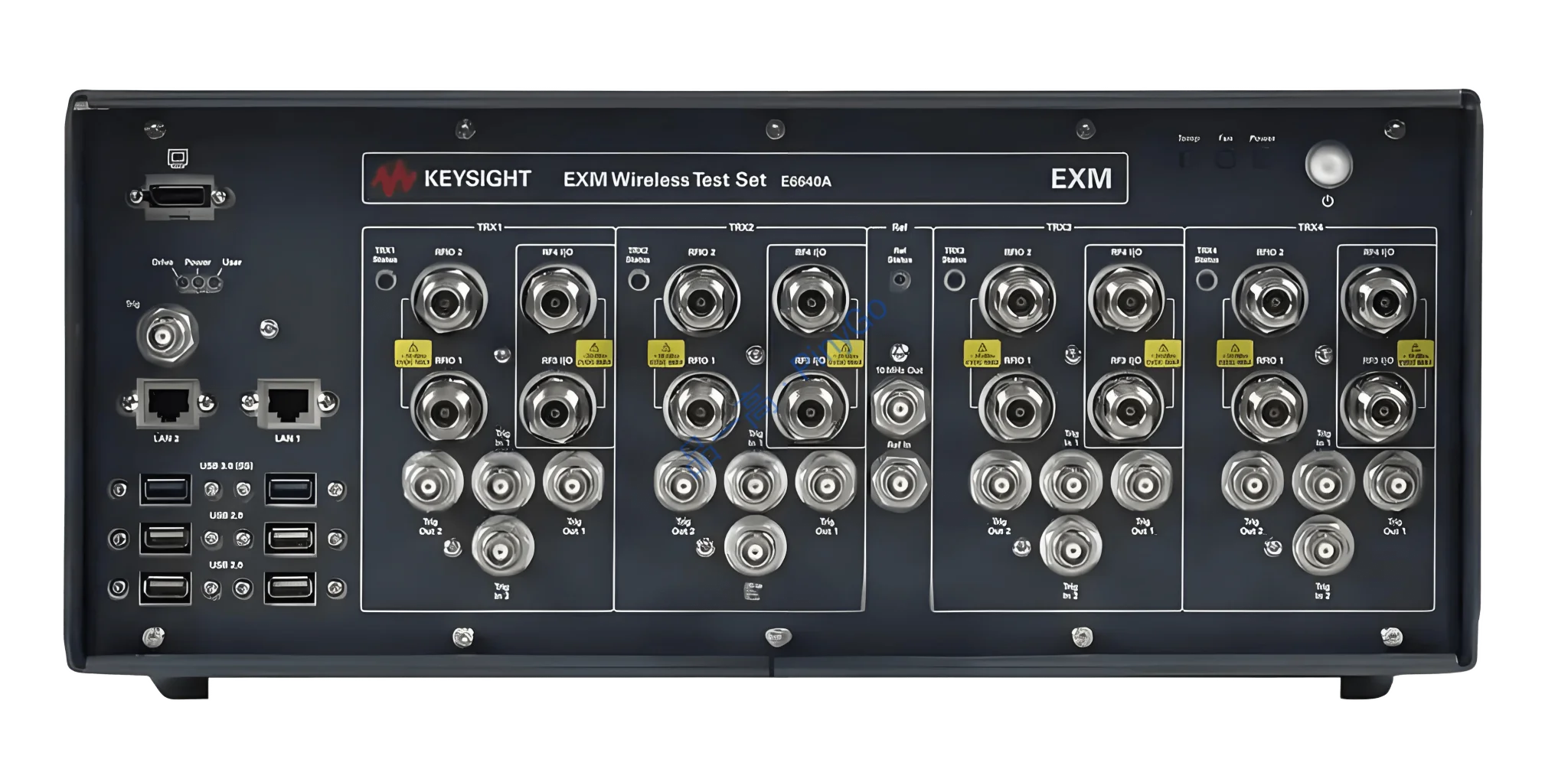
Task: Select the LAN 2 Ethernet port
Action: pyautogui.click(x=167, y=403)
